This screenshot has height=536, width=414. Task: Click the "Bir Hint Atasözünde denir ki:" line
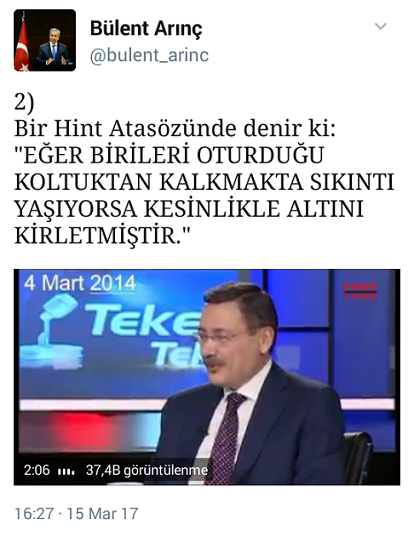tap(175, 129)
